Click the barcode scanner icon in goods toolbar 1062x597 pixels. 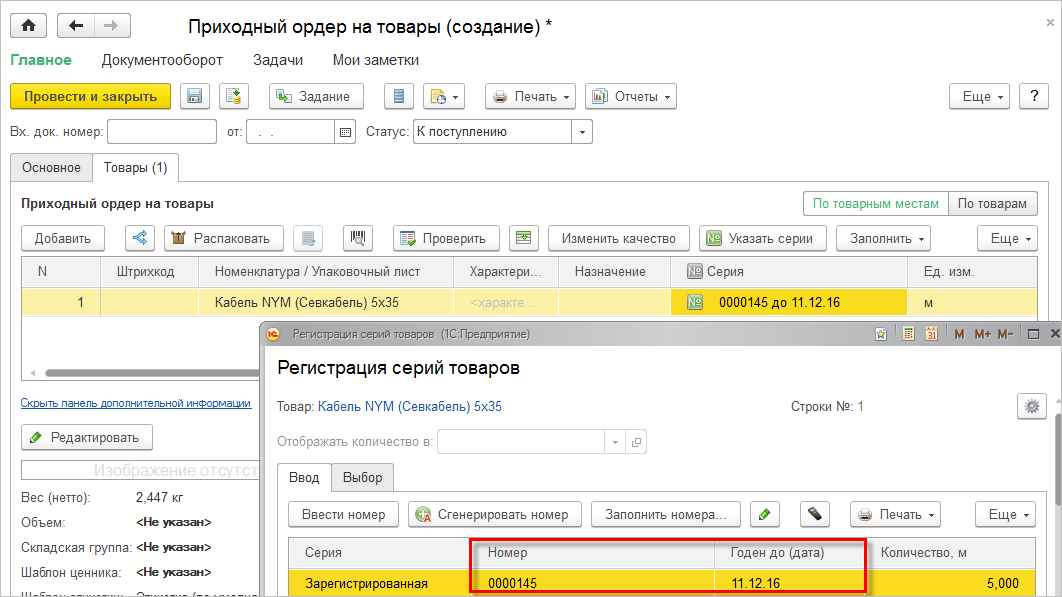358,238
